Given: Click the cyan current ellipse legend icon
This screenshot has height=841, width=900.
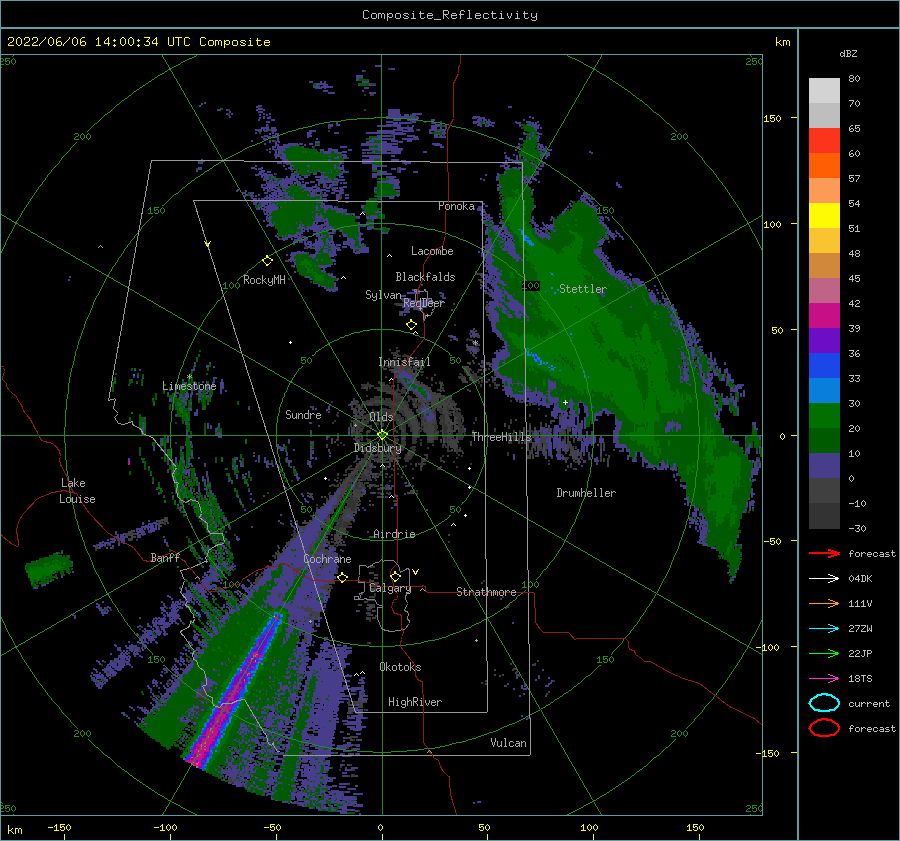Looking at the screenshot, I should [824, 703].
